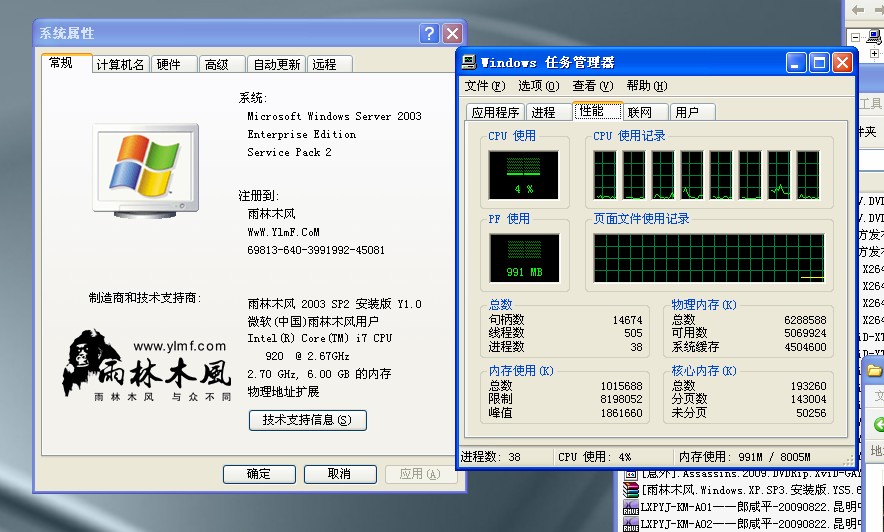Click the RMVB icon for LXPYJ-KM-A02 file
884x532 pixels.
(x=630, y=524)
